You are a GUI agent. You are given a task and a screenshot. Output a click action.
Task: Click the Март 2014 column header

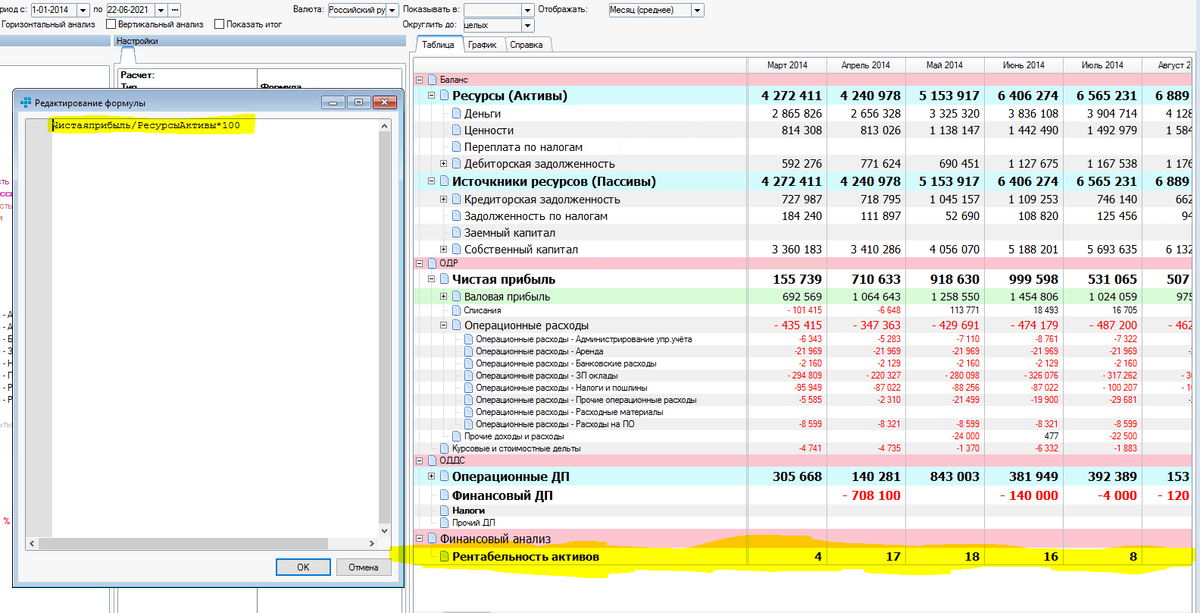787,65
